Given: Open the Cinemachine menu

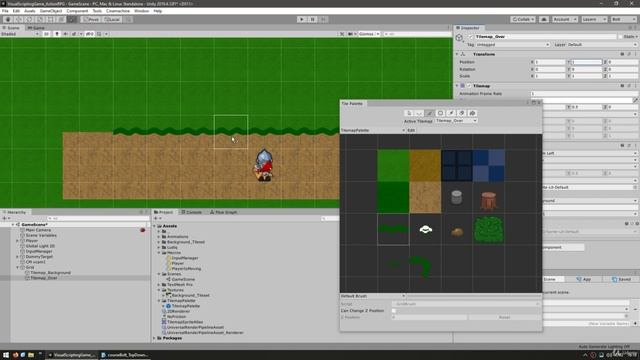Looking at the screenshot, I should [x=118, y=11].
